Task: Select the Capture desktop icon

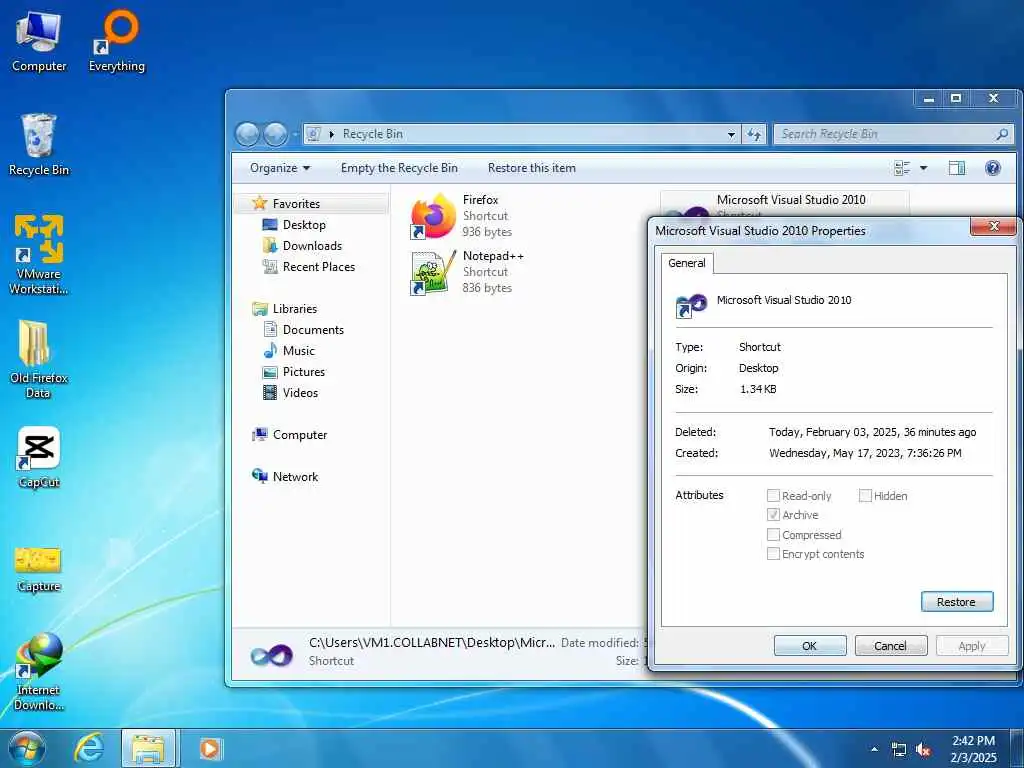Action: [x=39, y=569]
